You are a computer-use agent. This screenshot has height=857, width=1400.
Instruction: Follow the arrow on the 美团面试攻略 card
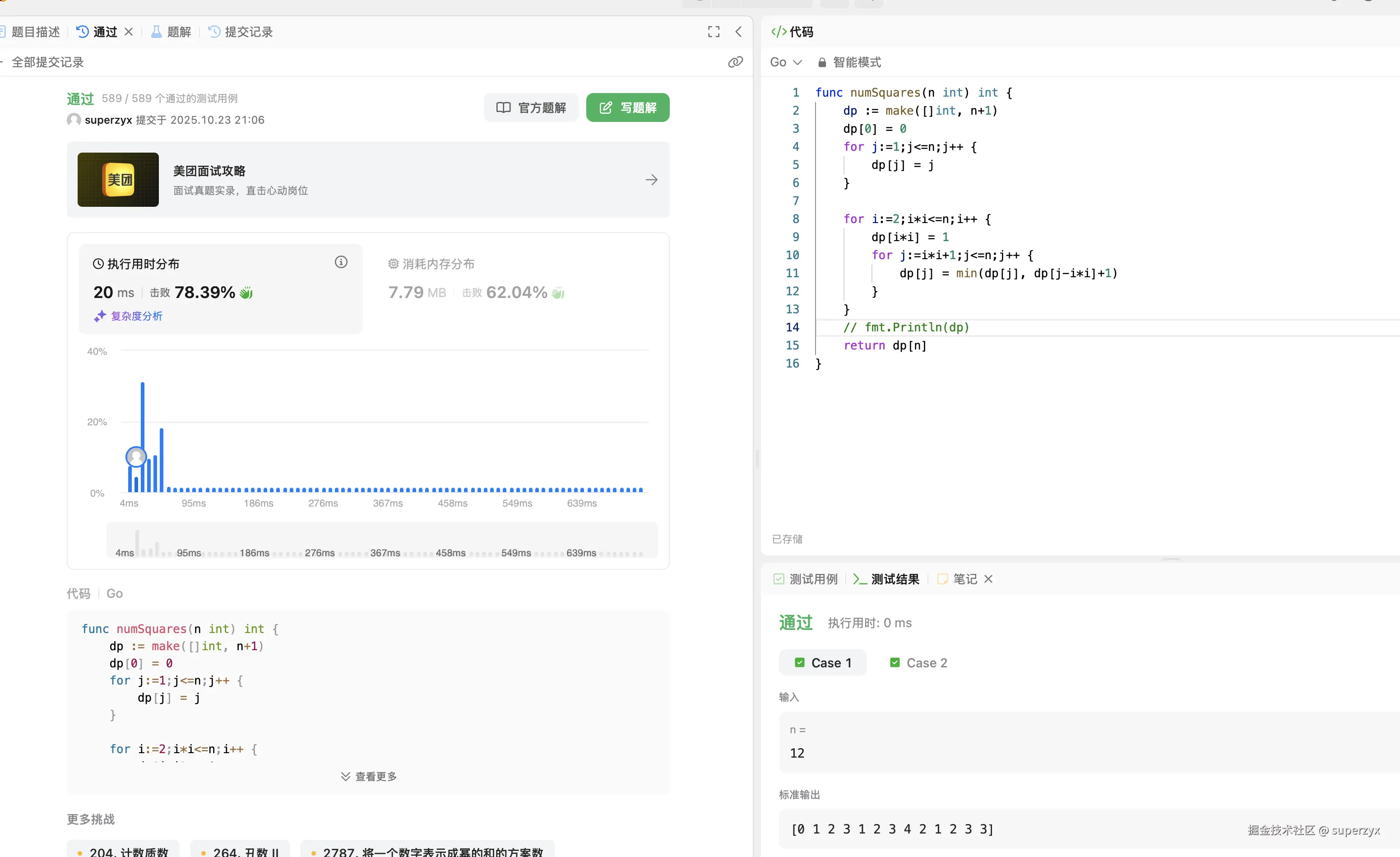(652, 180)
